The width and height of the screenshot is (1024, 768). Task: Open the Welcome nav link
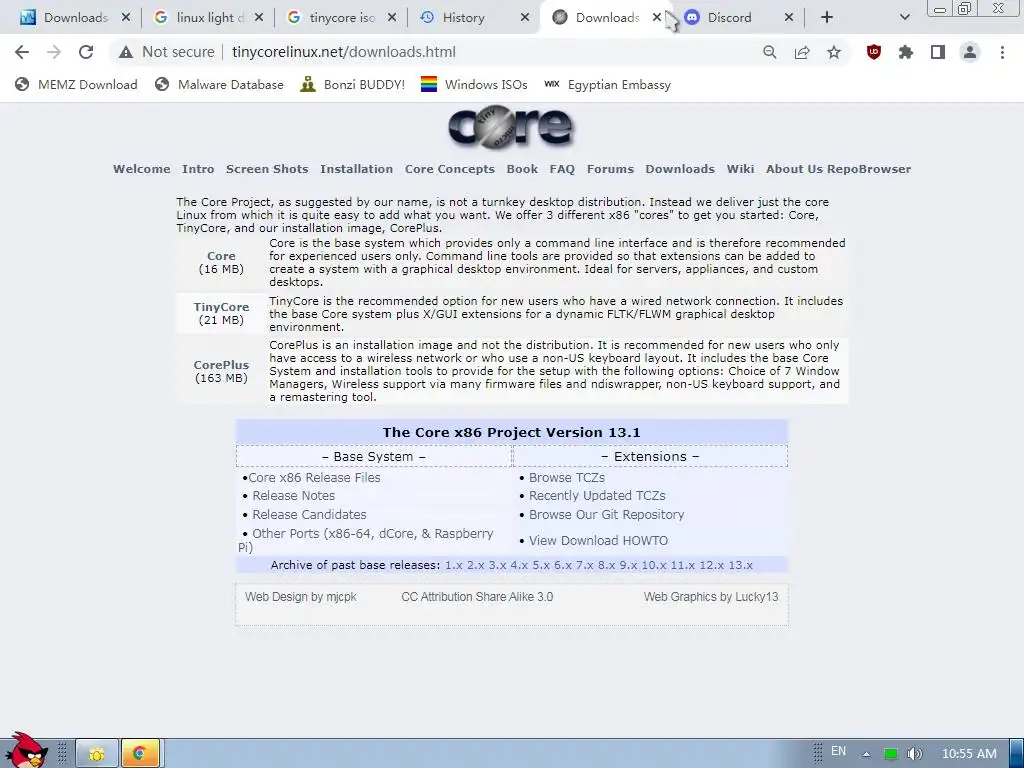[142, 168]
